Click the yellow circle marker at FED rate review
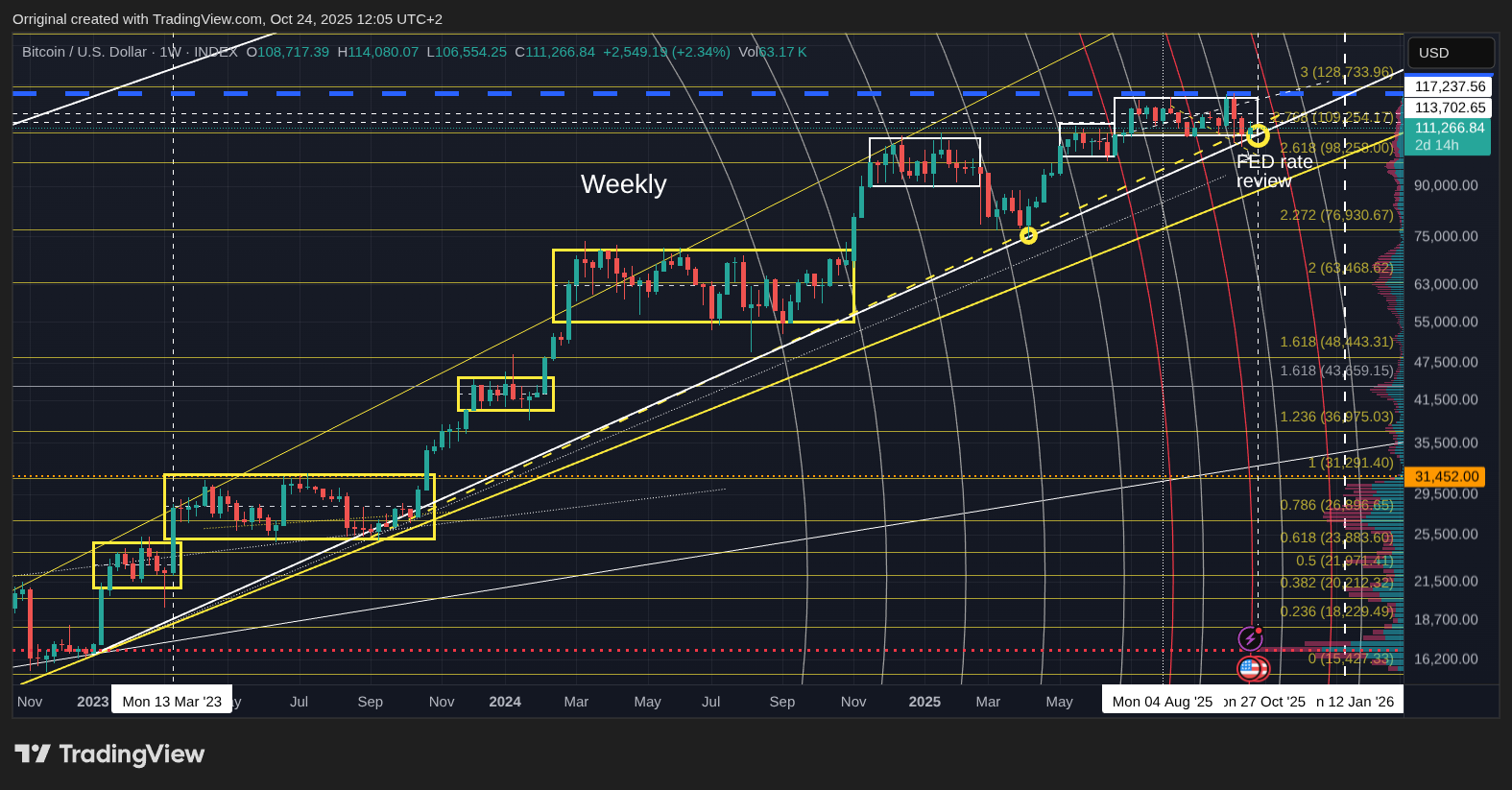The height and width of the screenshot is (790, 1512). click(1258, 136)
